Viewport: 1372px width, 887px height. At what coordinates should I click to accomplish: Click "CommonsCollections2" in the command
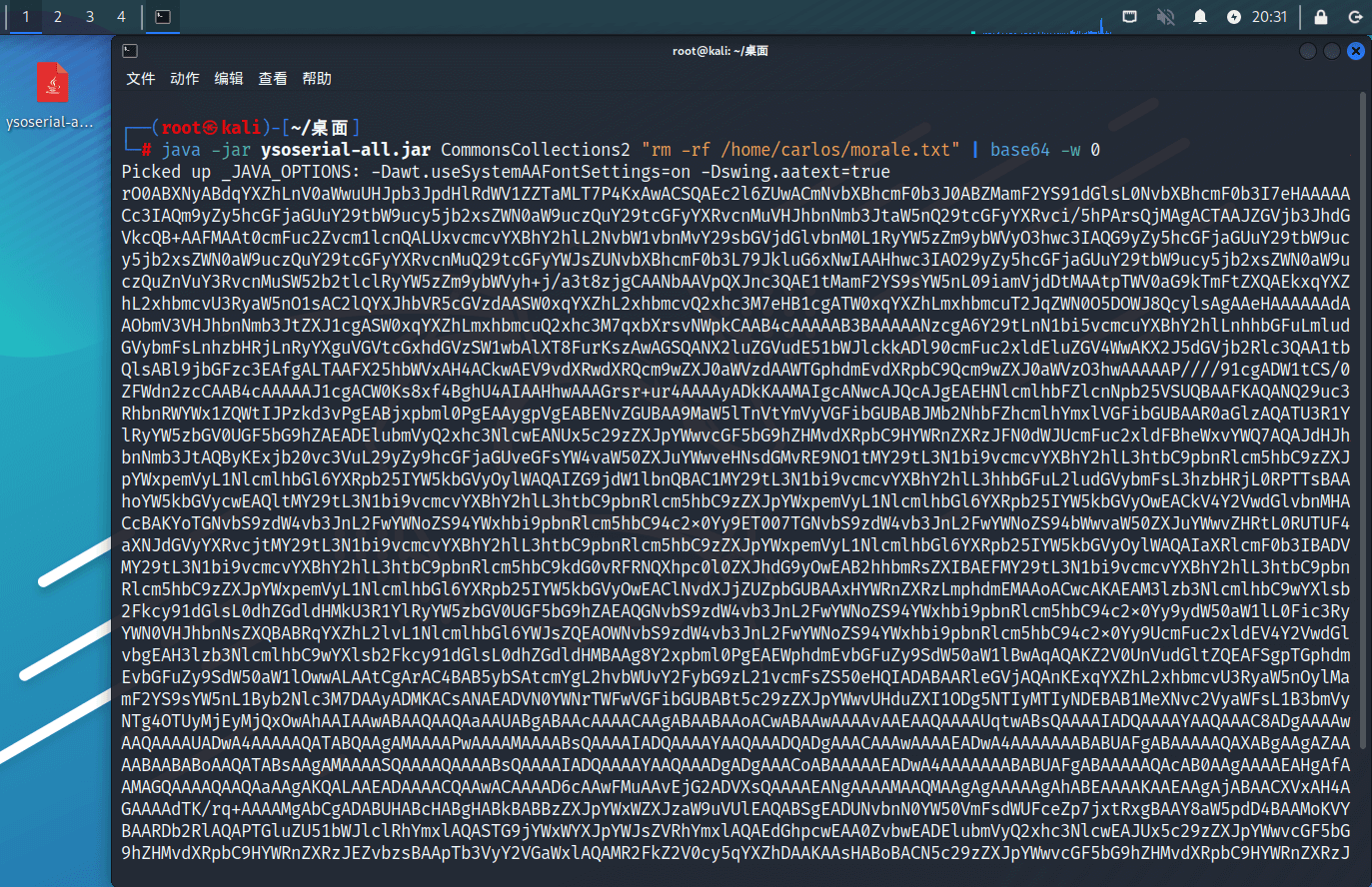pyautogui.click(x=536, y=150)
